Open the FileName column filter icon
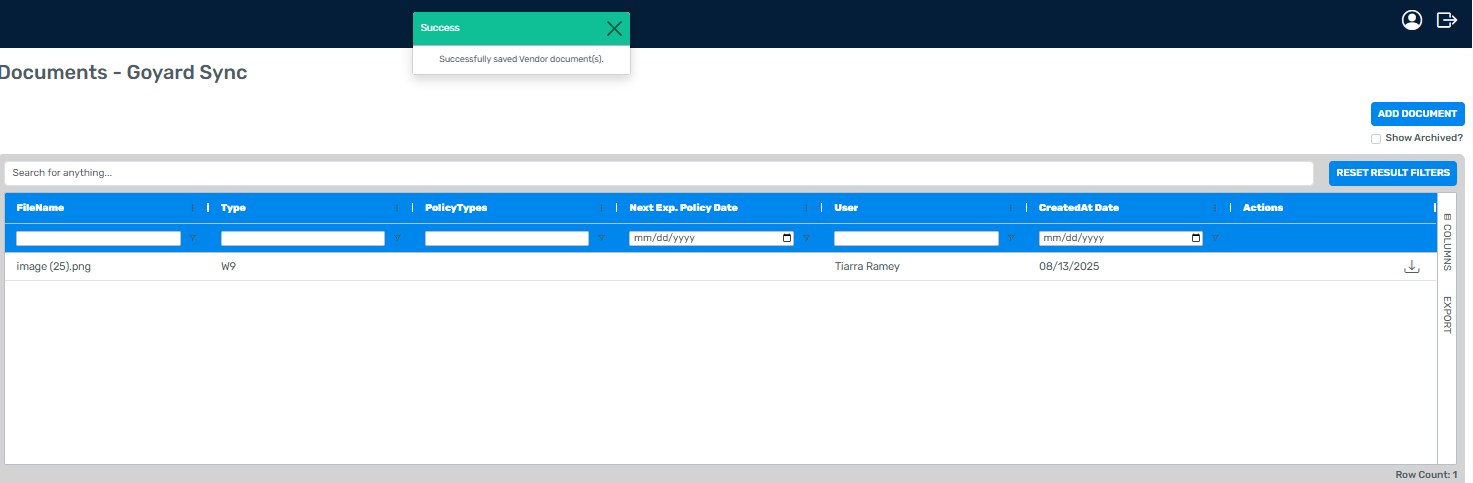 pyautogui.click(x=192, y=239)
